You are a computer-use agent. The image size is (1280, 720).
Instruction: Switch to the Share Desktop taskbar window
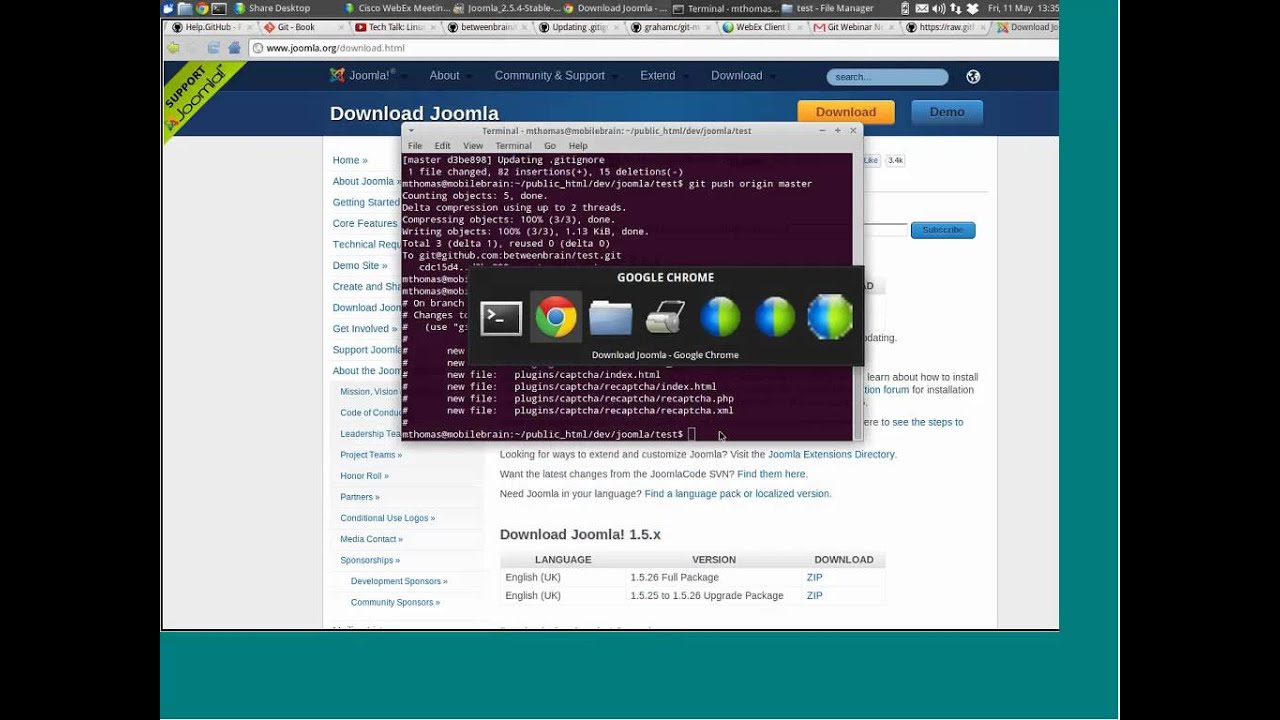(x=272, y=8)
